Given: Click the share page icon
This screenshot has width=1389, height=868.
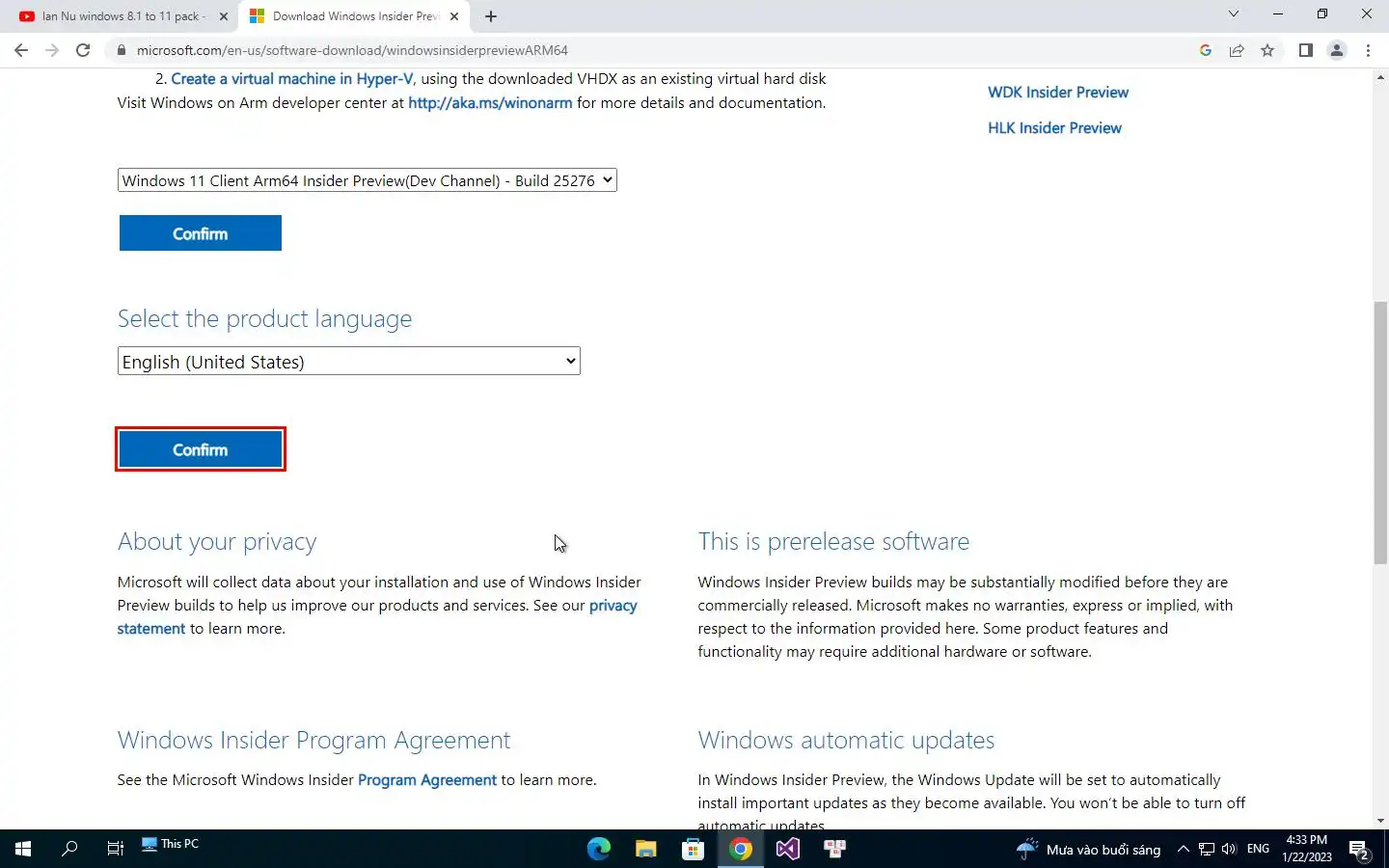Looking at the screenshot, I should (1237, 50).
